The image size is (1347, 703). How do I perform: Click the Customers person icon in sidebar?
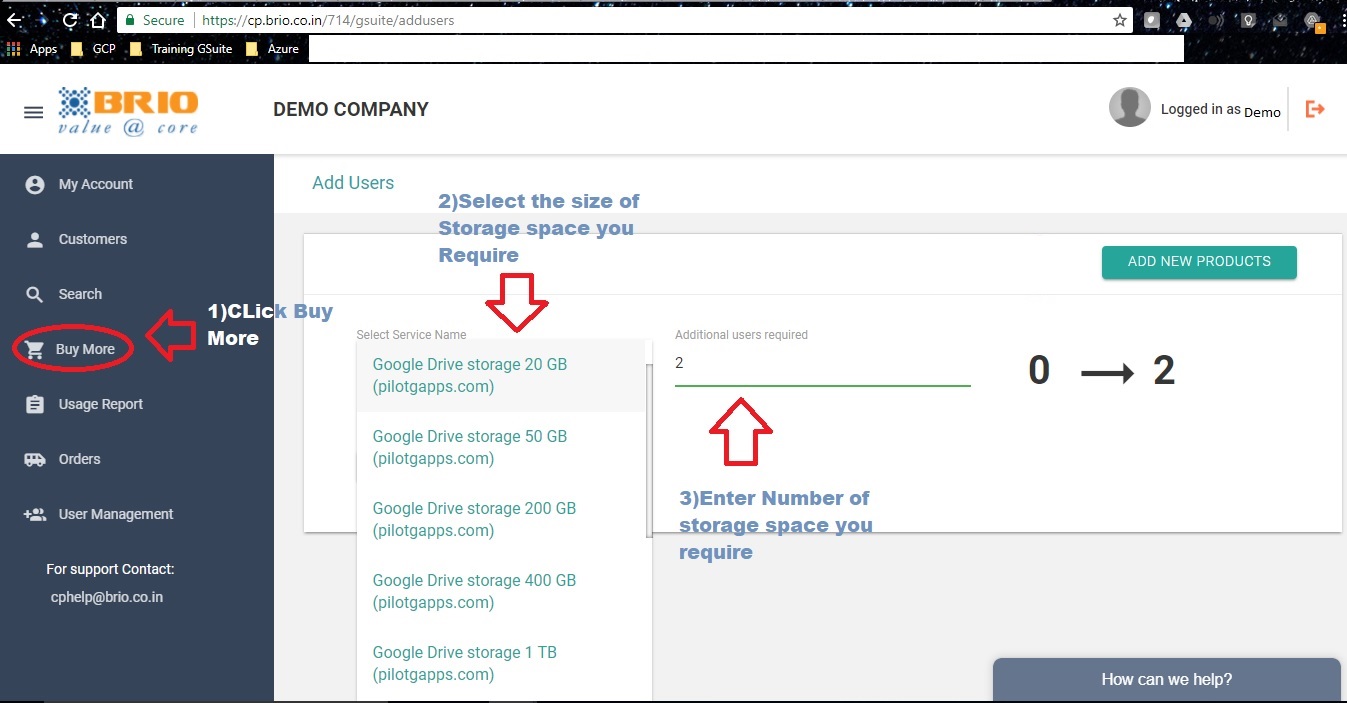tap(35, 240)
